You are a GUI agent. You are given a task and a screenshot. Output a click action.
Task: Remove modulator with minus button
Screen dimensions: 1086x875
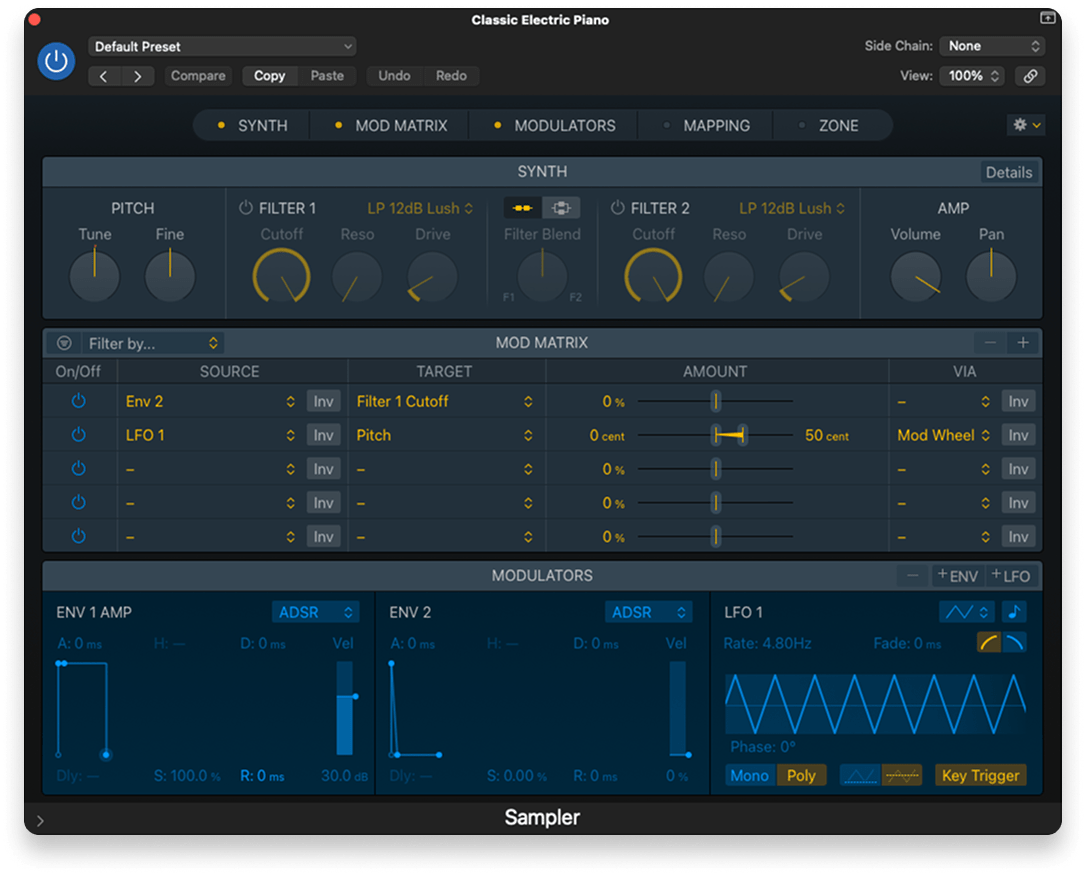pos(913,576)
